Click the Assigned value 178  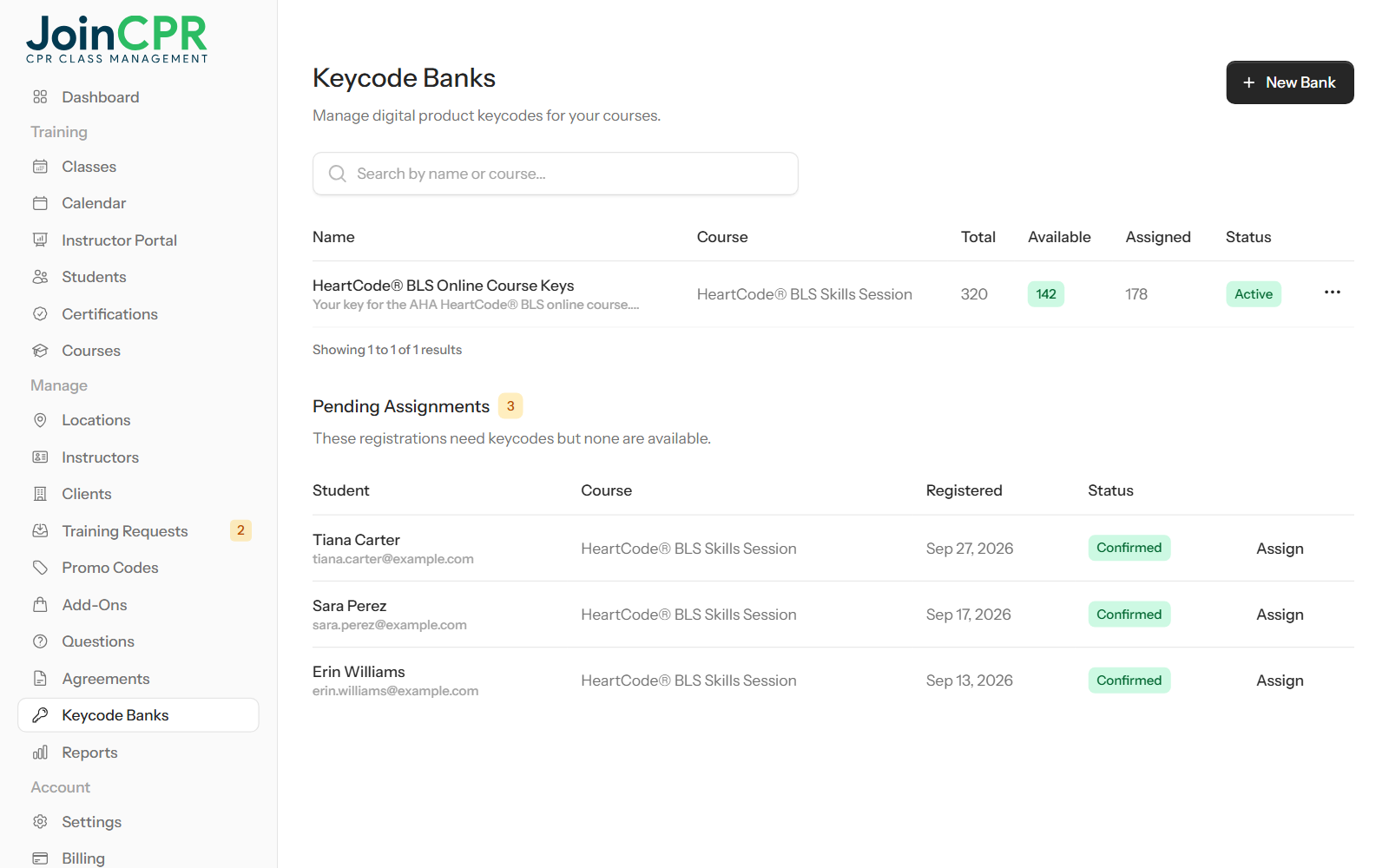[1136, 294]
